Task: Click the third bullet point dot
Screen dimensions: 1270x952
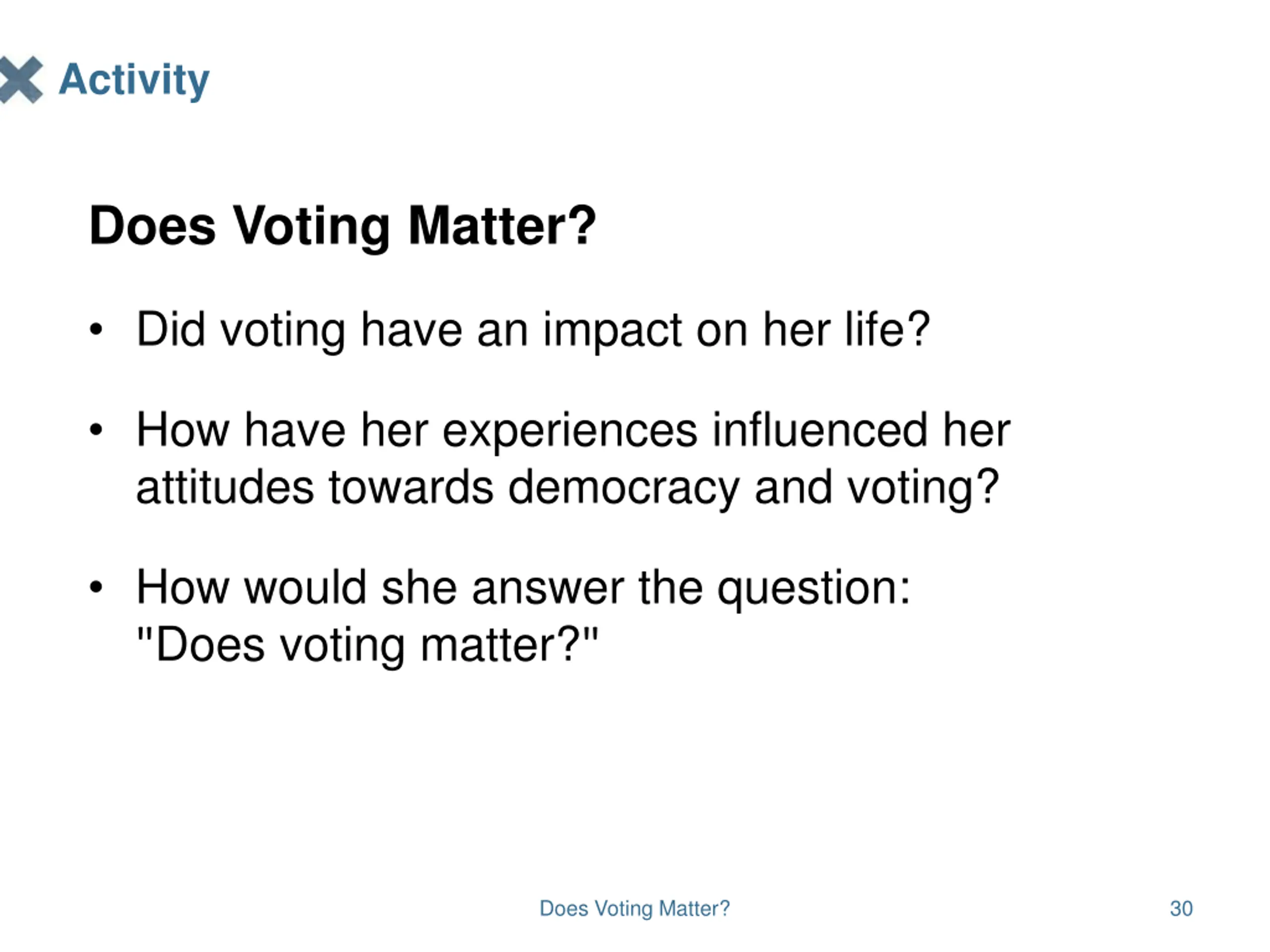Action: tap(96, 588)
